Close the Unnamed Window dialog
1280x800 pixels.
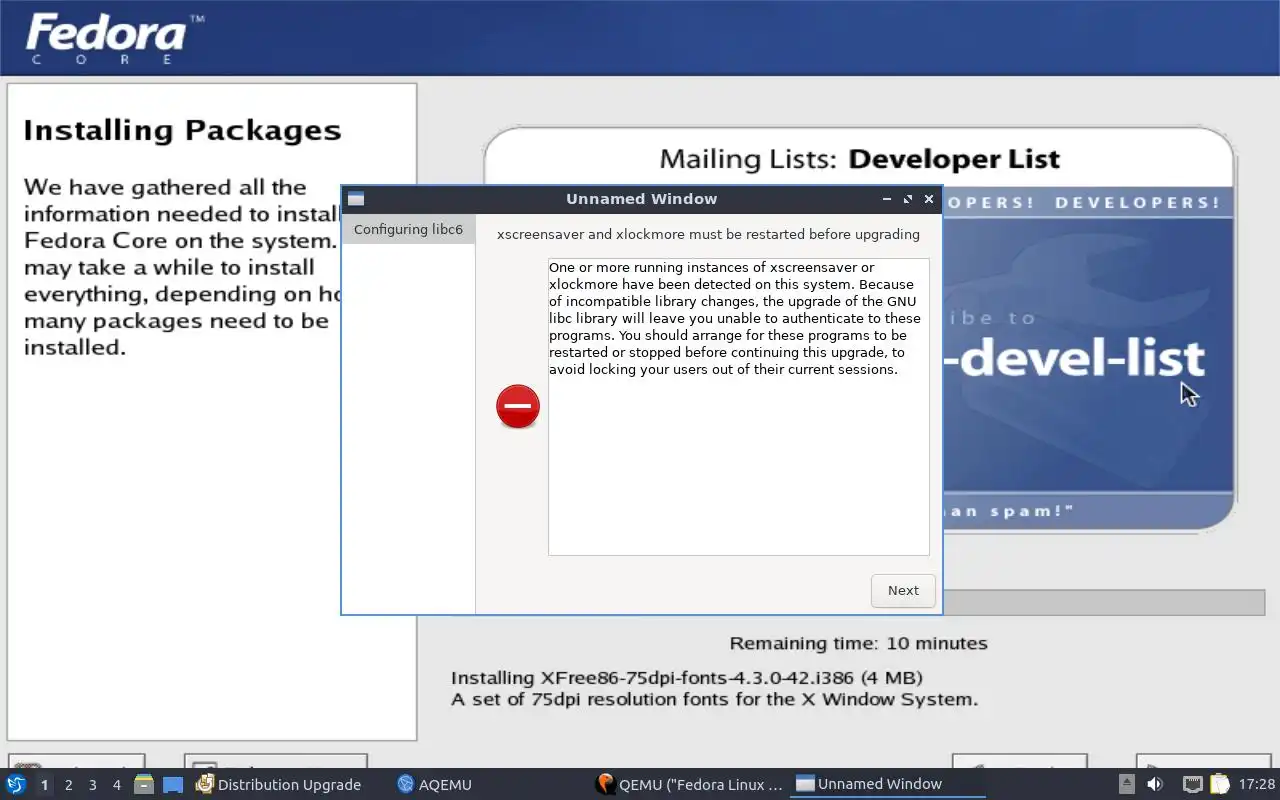(x=929, y=199)
